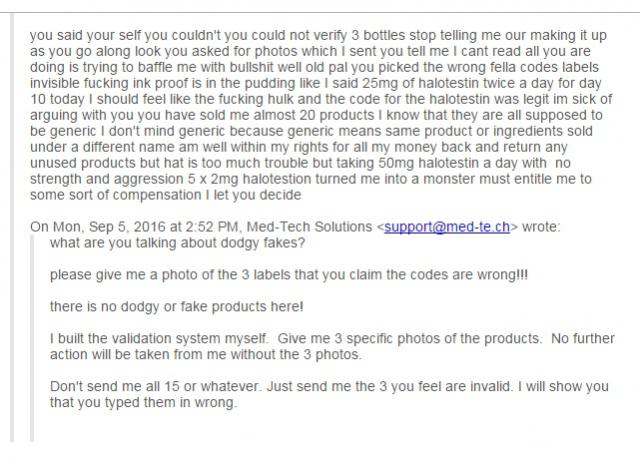Image resolution: width=640 pixels, height=465 pixels.
Task: Click the horizontal divider line above the message
Action: pyautogui.click(x=320, y=13)
